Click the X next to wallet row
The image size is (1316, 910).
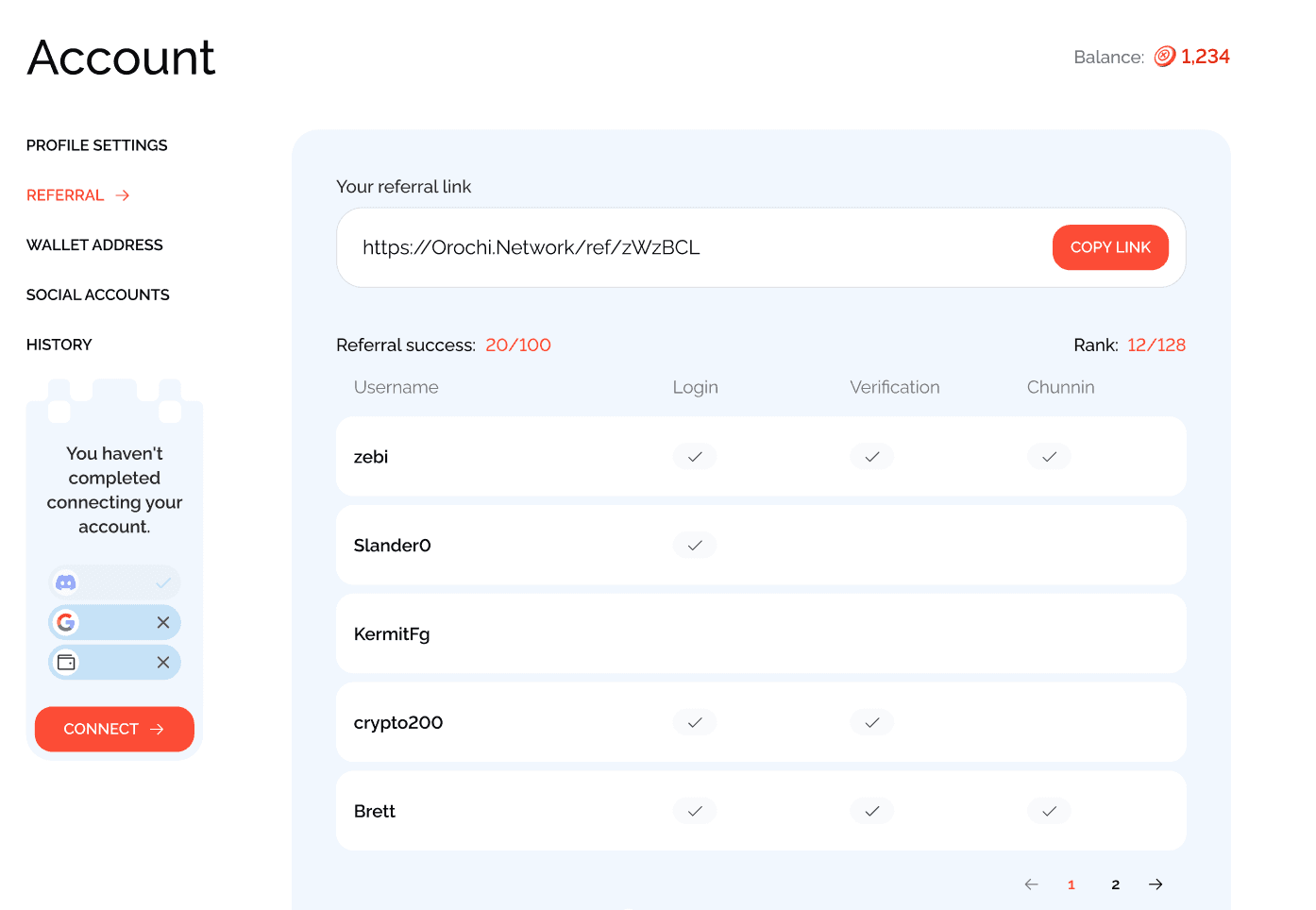(x=163, y=662)
